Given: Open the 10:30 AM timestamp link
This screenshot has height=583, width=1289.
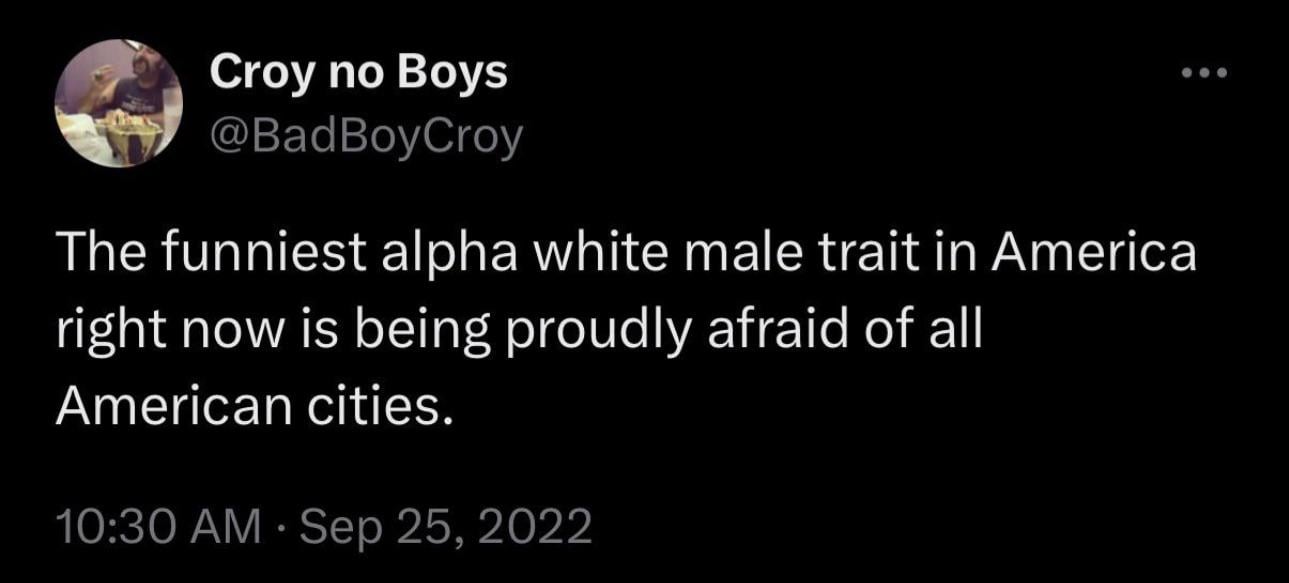Looking at the screenshot, I should 158,526.
